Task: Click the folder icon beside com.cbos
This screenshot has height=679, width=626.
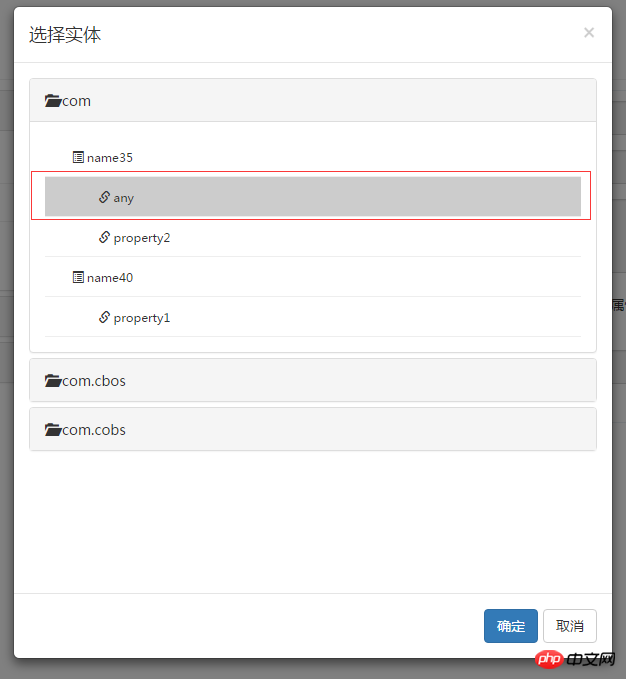Action: (53, 381)
